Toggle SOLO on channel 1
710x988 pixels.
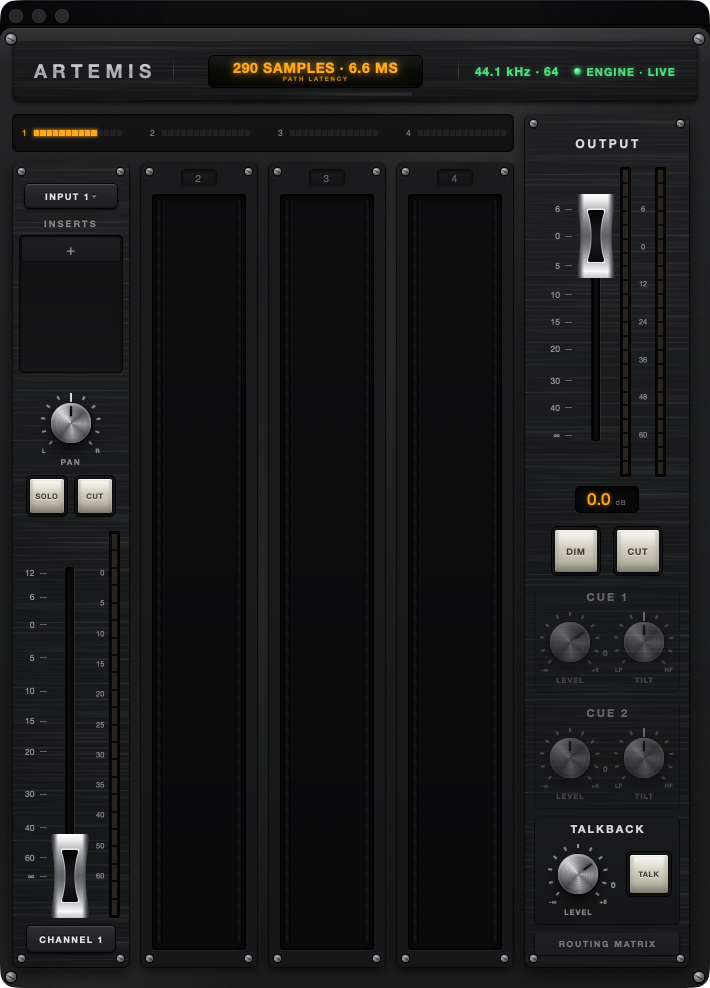[47, 496]
